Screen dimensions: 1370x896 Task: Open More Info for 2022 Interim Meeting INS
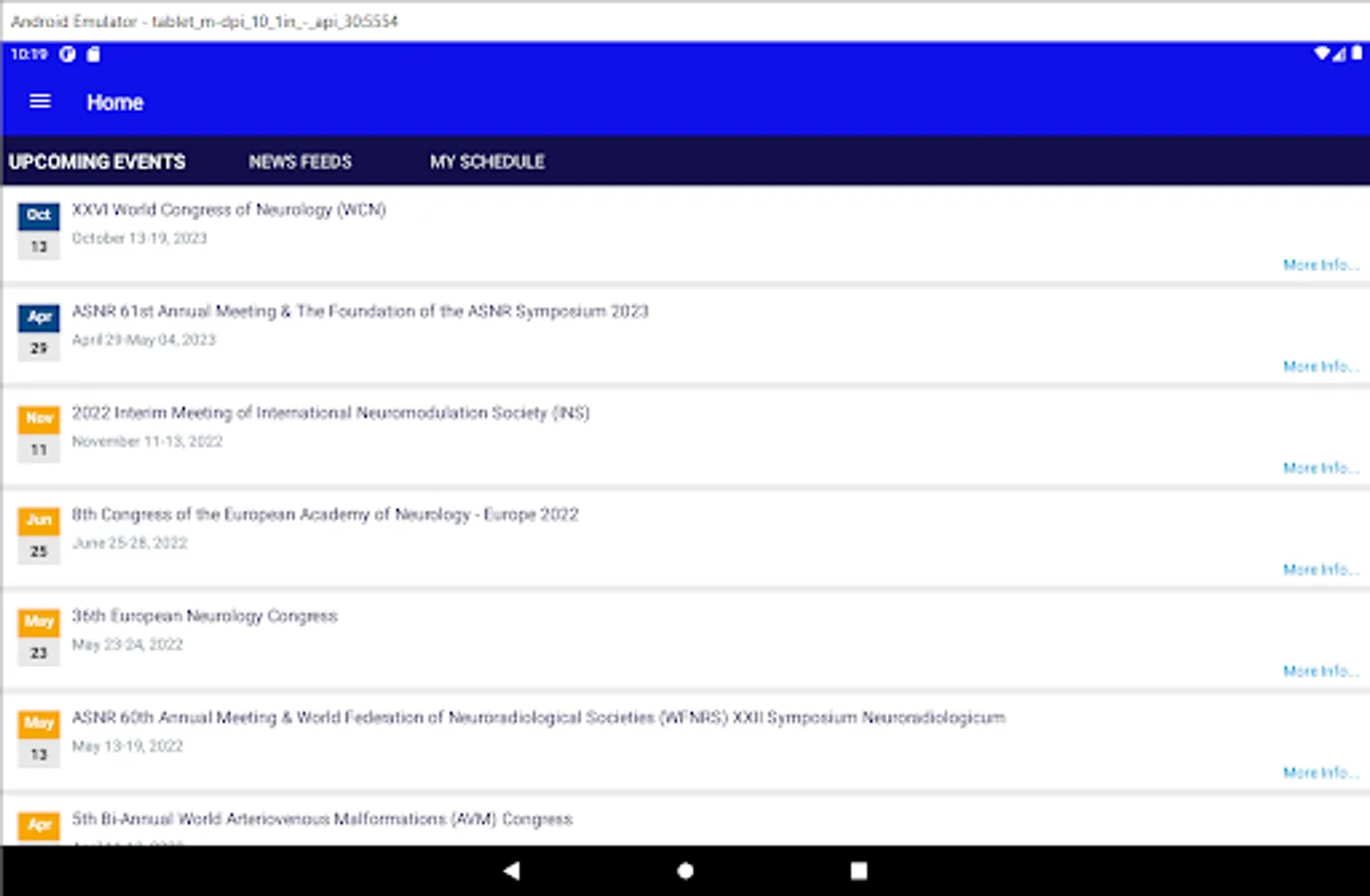(x=1320, y=468)
